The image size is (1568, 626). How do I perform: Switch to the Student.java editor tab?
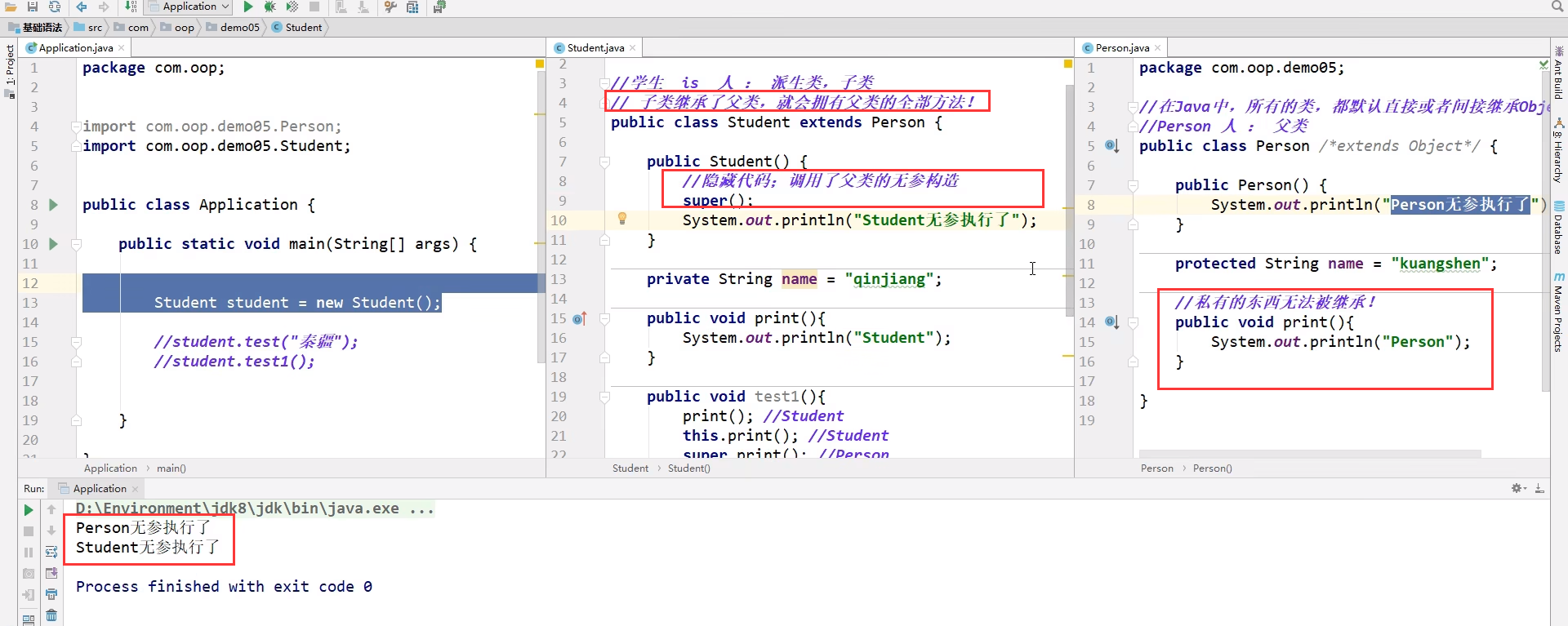pos(595,48)
